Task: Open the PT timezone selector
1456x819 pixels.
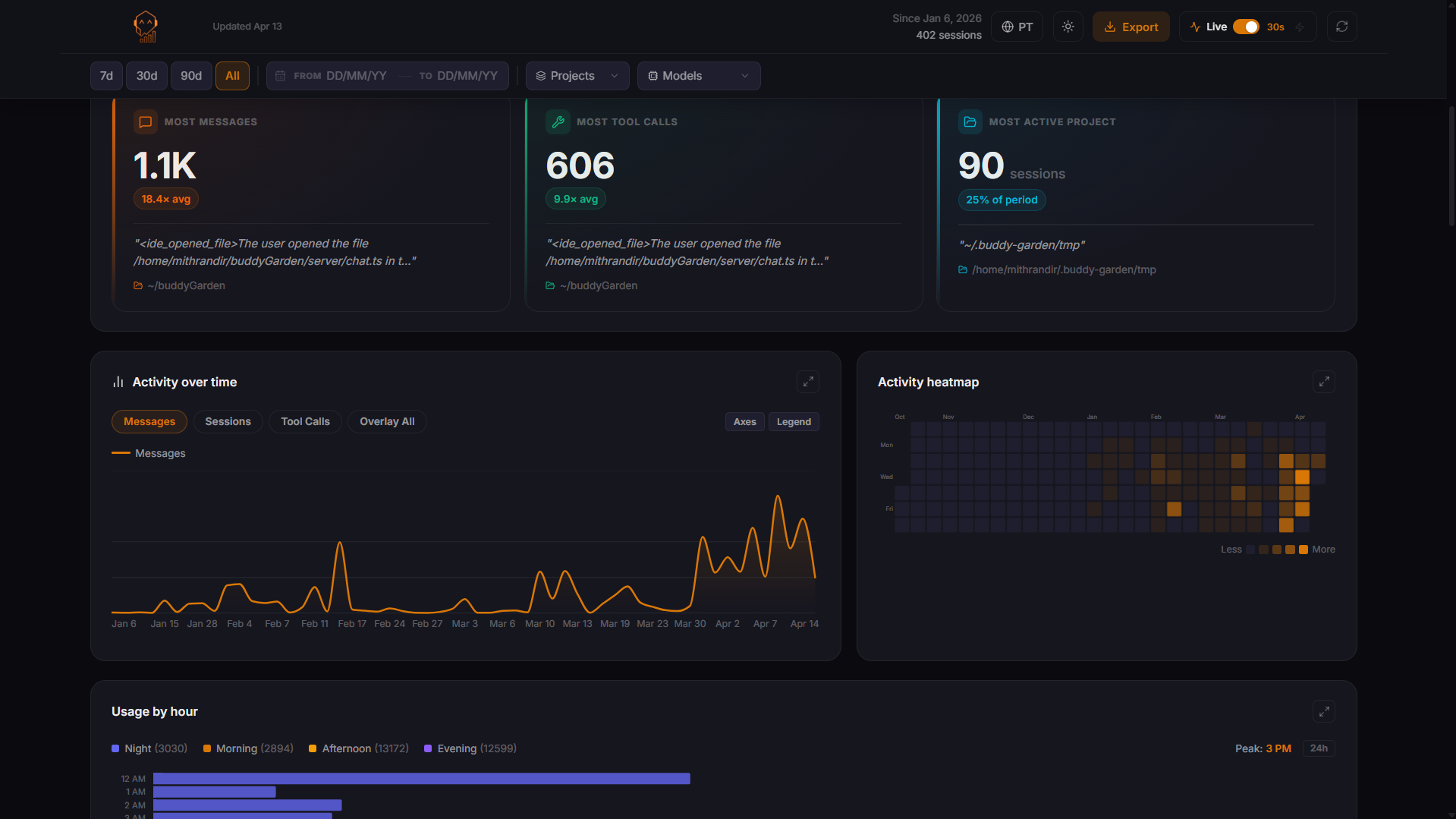Action: [x=1017, y=27]
